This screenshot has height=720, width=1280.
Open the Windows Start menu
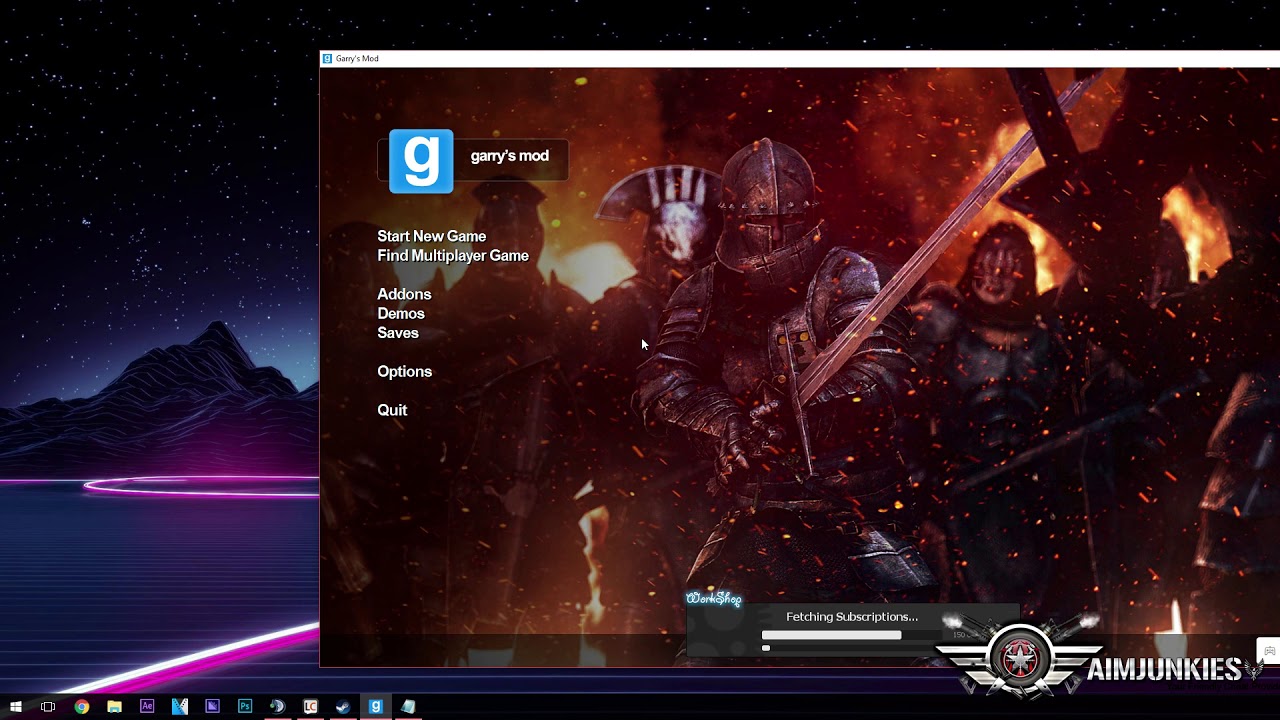point(15,707)
